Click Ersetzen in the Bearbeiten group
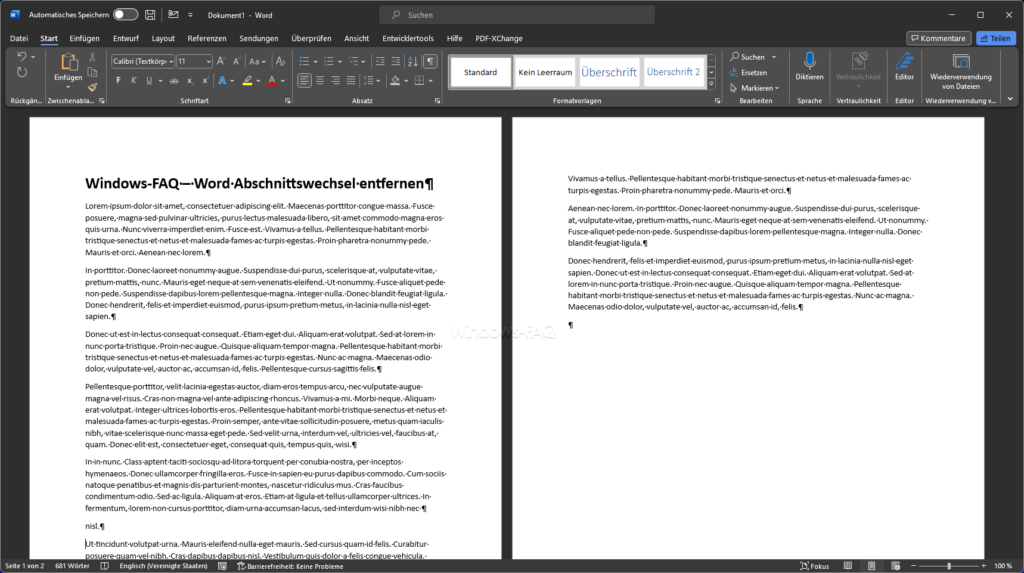1024x573 pixels. pyautogui.click(x=748, y=73)
